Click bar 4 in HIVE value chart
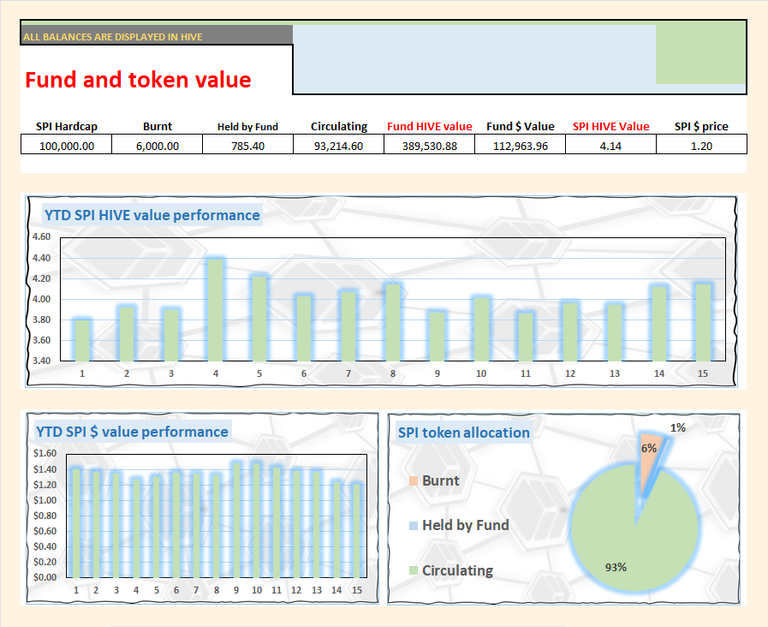 click(x=216, y=310)
